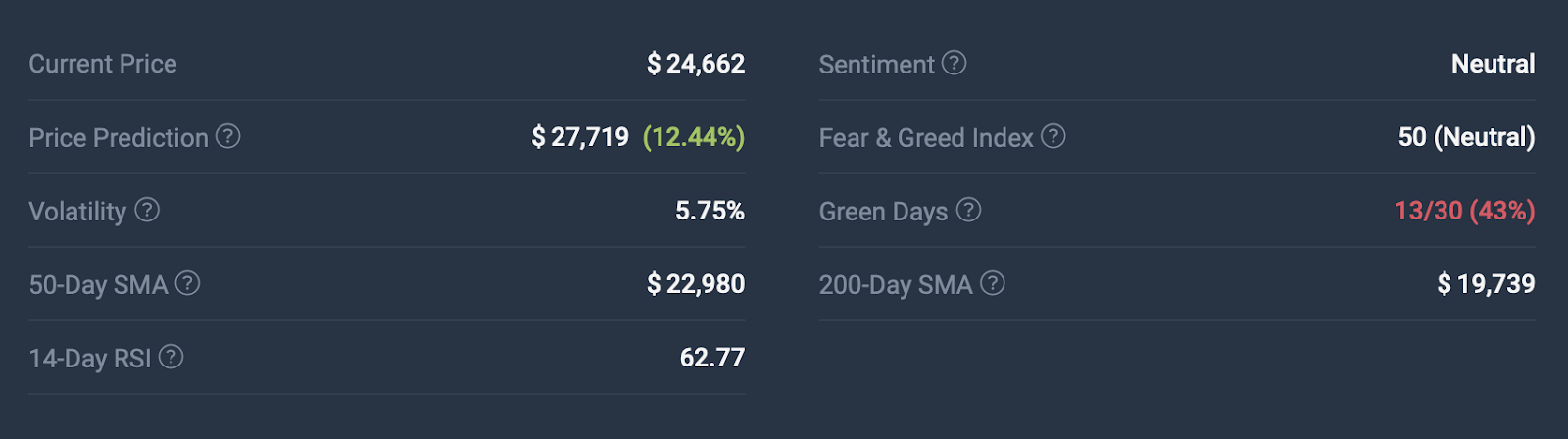
Task: Open the Fear & Greed Index help icon
Action: click(1053, 136)
